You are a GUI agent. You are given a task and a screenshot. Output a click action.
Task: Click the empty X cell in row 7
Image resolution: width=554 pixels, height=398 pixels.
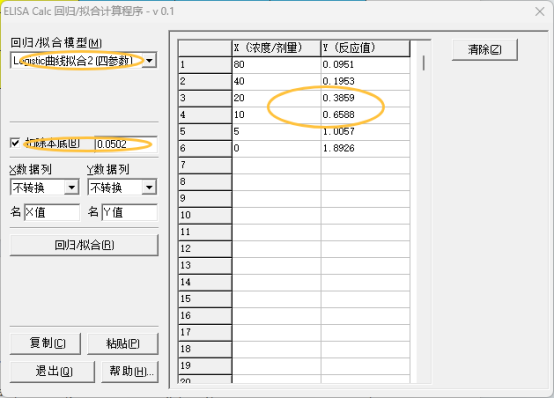pyautogui.click(x=276, y=165)
